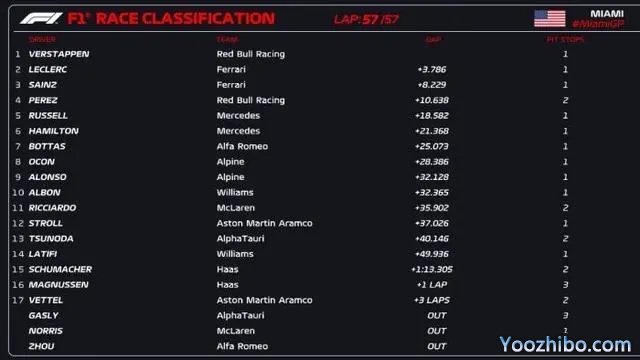Click the F1 logo icon
Screen dimensions: 640x360
(x=41, y=18)
